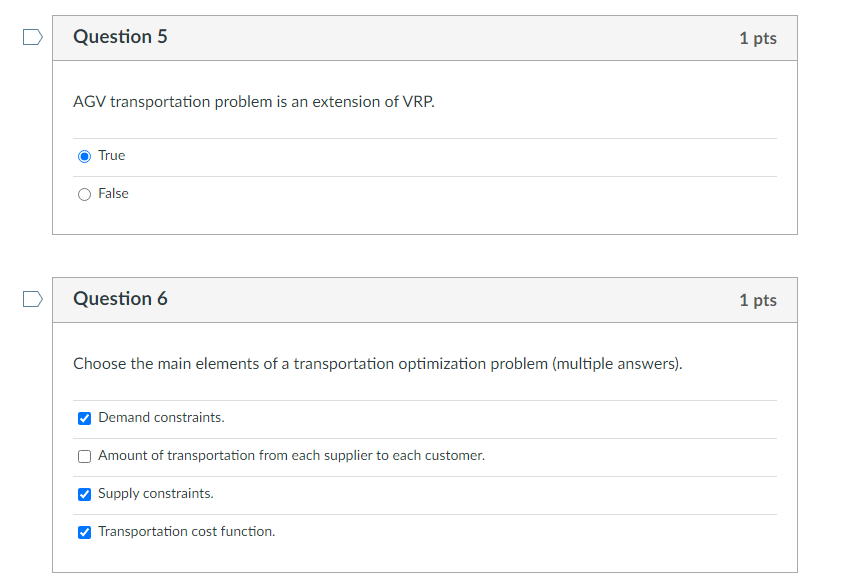Viewport: 841px width, 580px height.
Task: Select the Demand constraints label text
Action: (x=161, y=418)
